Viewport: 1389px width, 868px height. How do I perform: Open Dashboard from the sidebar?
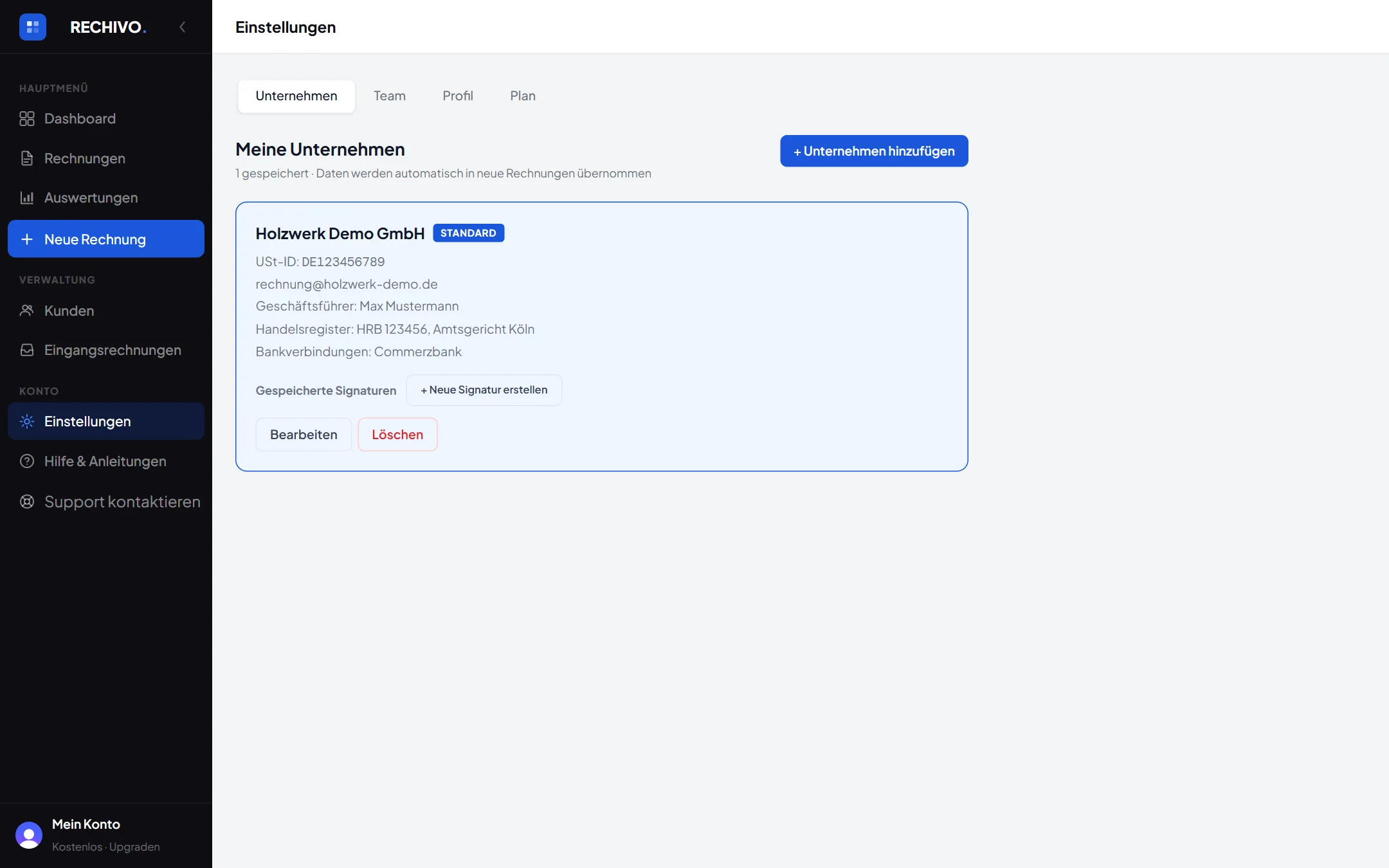coord(106,119)
